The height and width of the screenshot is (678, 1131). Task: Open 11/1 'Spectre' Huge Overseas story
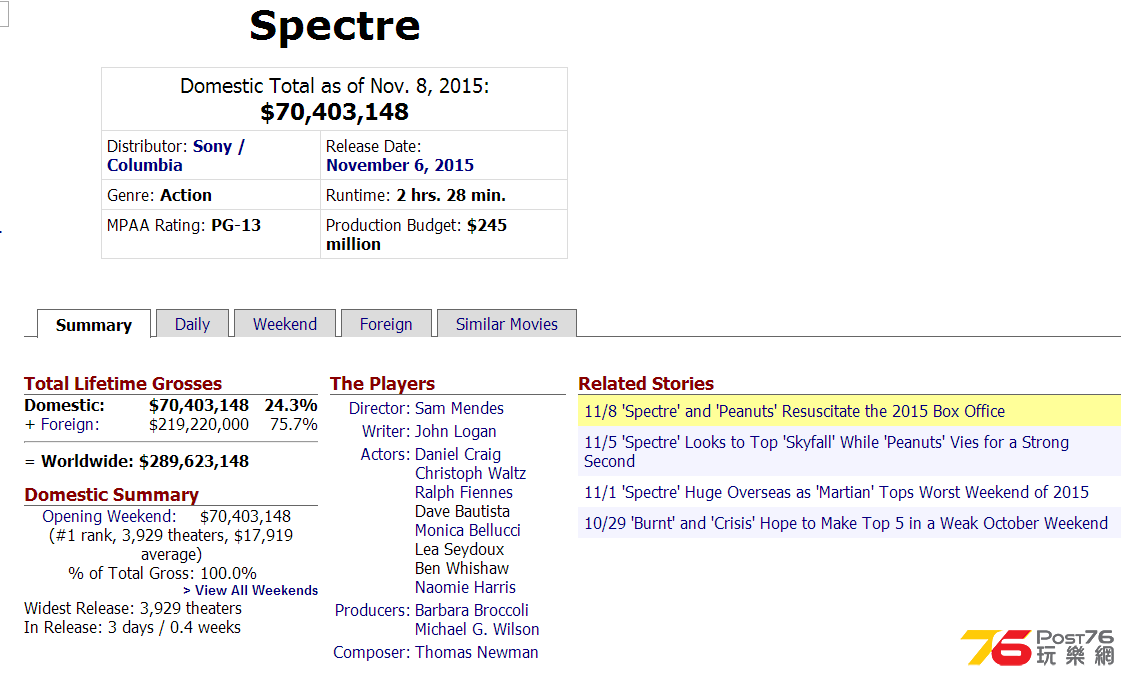coord(836,492)
